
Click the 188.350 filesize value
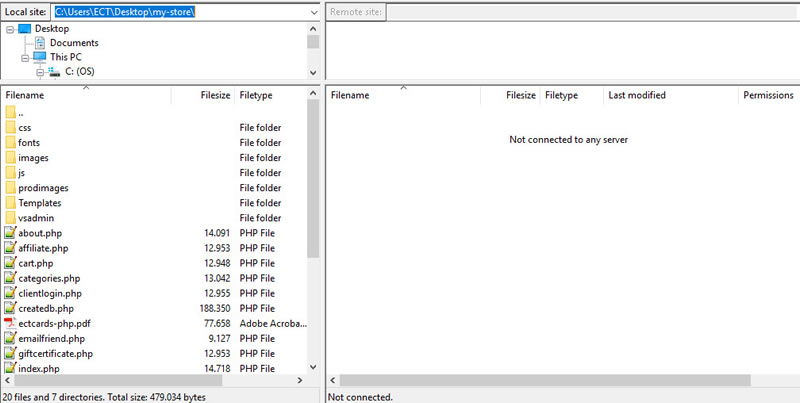[x=215, y=309]
